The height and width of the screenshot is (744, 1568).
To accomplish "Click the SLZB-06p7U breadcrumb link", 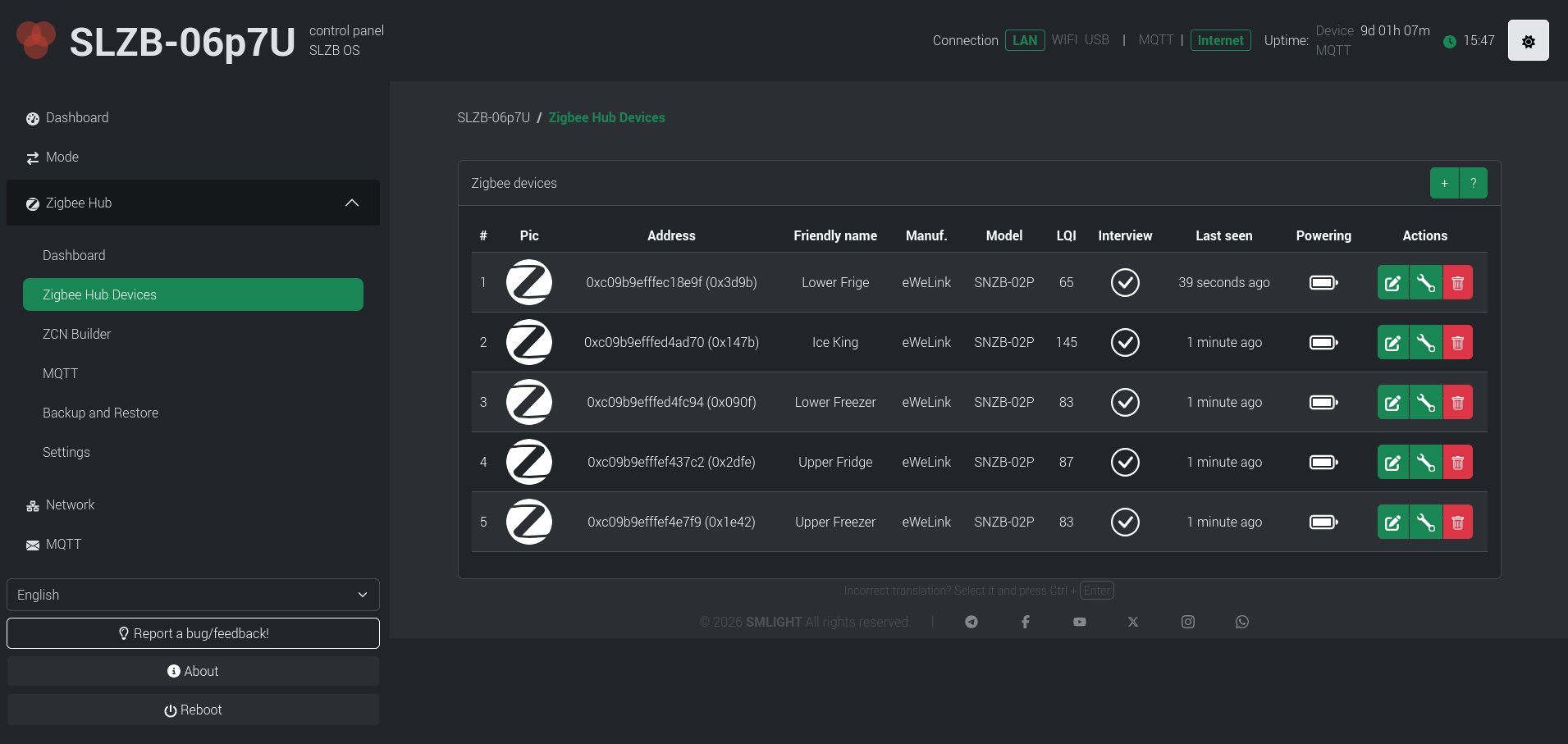I will [x=493, y=117].
